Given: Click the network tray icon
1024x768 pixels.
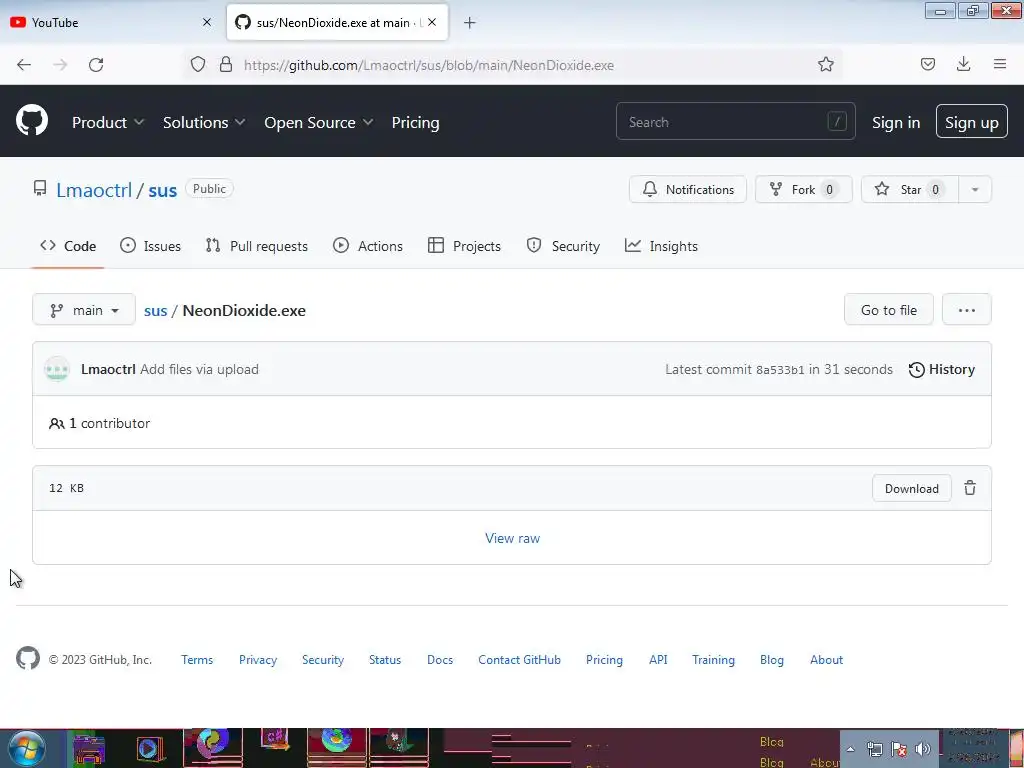Looking at the screenshot, I should coord(874,749).
